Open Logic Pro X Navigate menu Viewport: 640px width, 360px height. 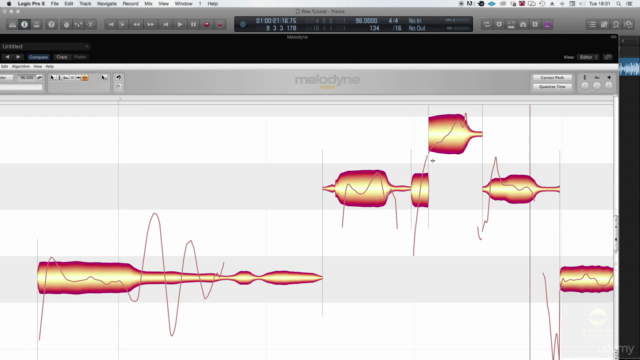107,4
